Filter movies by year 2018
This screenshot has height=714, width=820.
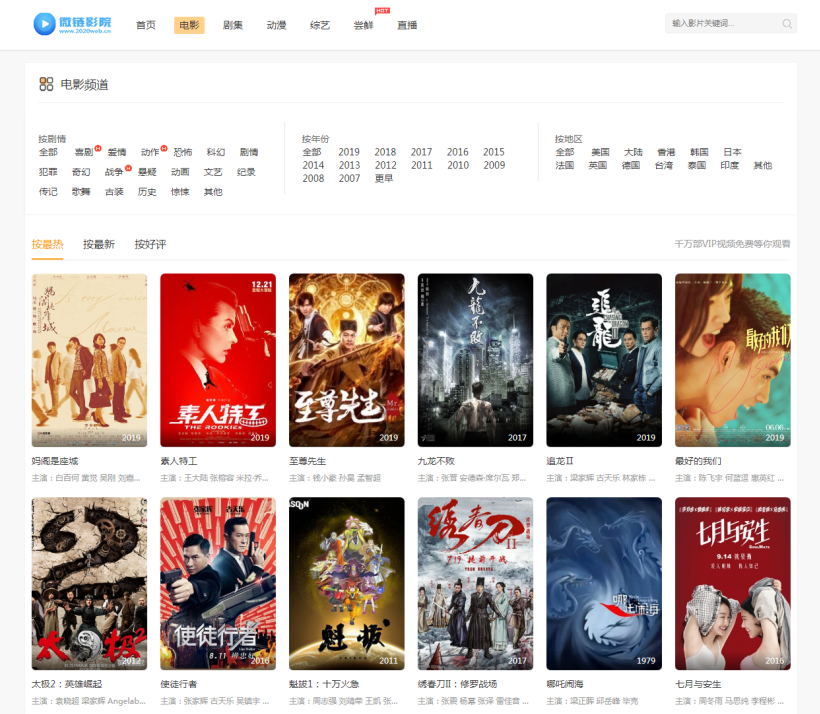(x=385, y=153)
